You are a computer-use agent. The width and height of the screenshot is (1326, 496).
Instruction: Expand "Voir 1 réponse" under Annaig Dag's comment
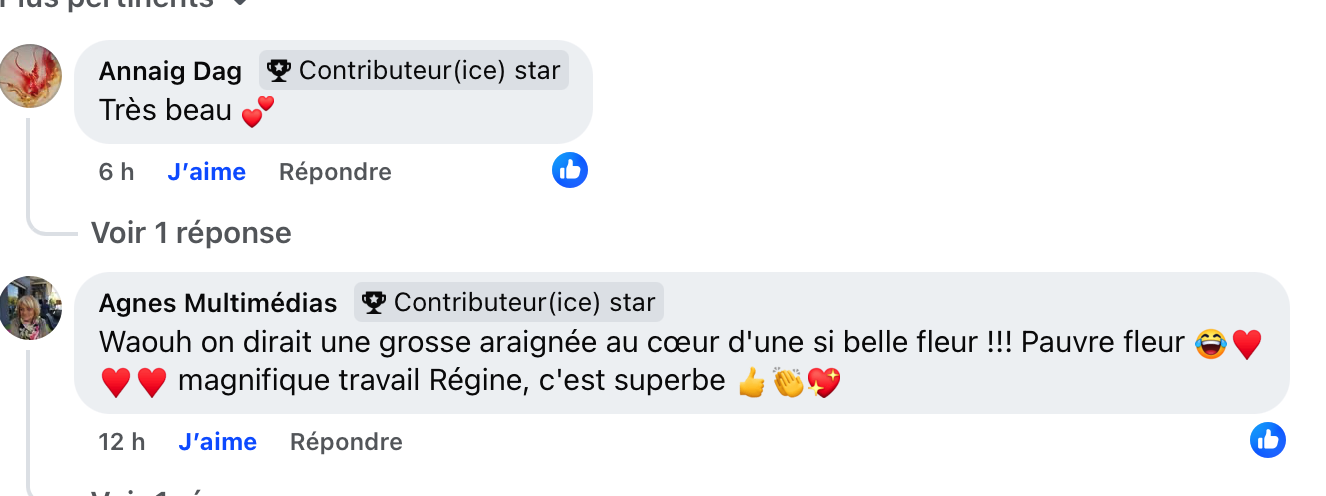191,233
